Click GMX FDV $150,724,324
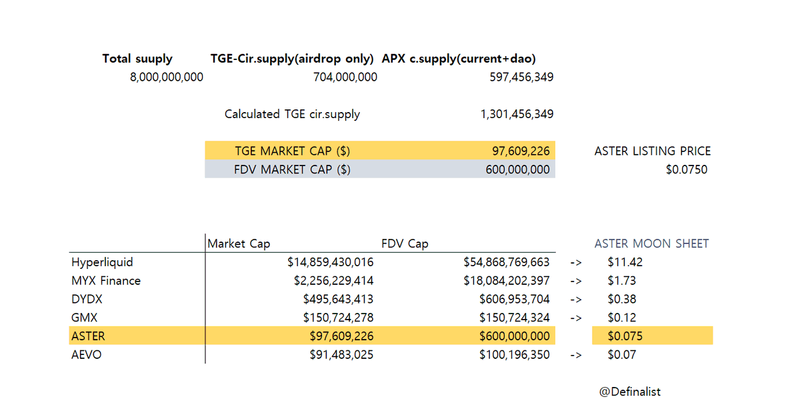Image resolution: width=800 pixels, height=417 pixels. point(514,317)
